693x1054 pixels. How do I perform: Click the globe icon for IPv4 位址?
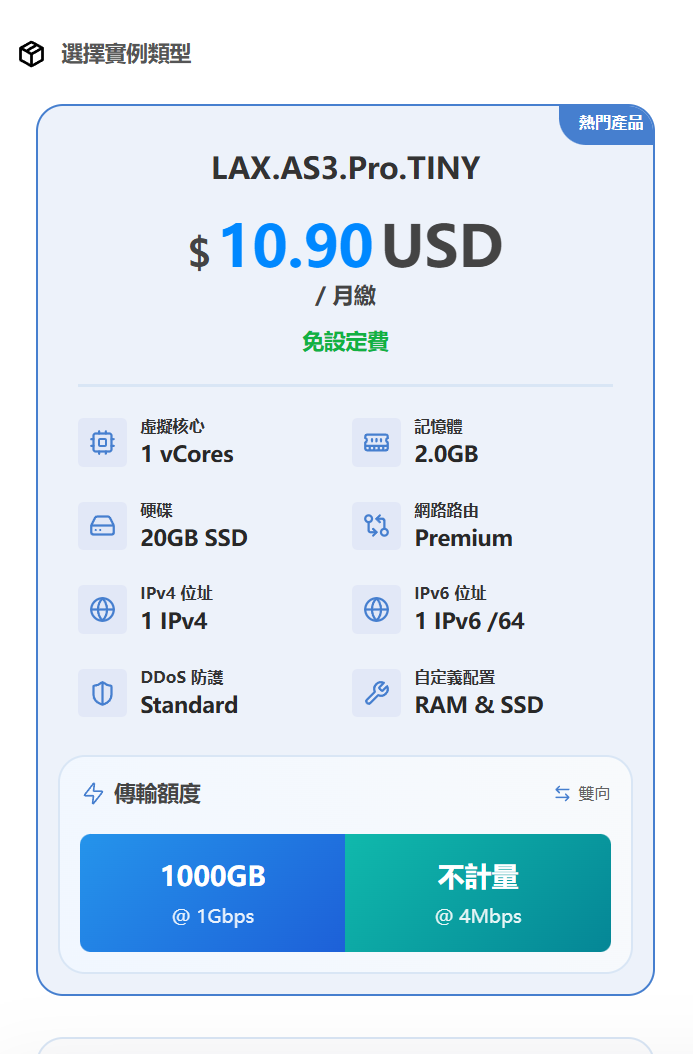(x=102, y=610)
